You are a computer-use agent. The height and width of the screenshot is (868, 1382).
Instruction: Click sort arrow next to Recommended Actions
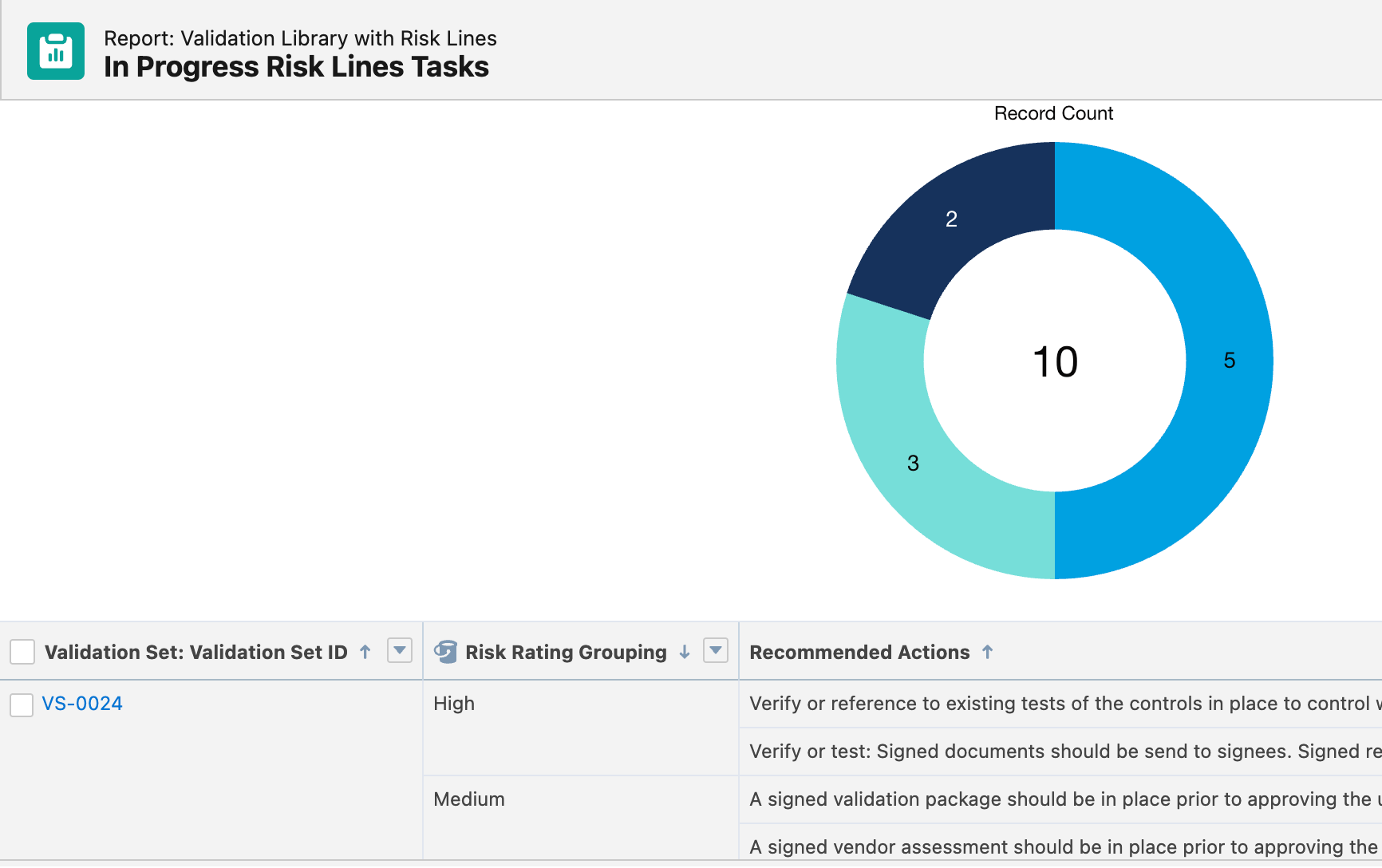(988, 652)
